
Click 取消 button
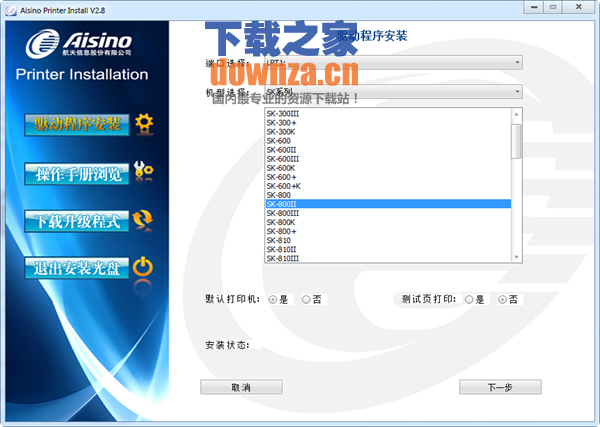pyautogui.click(x=241, y=387)
